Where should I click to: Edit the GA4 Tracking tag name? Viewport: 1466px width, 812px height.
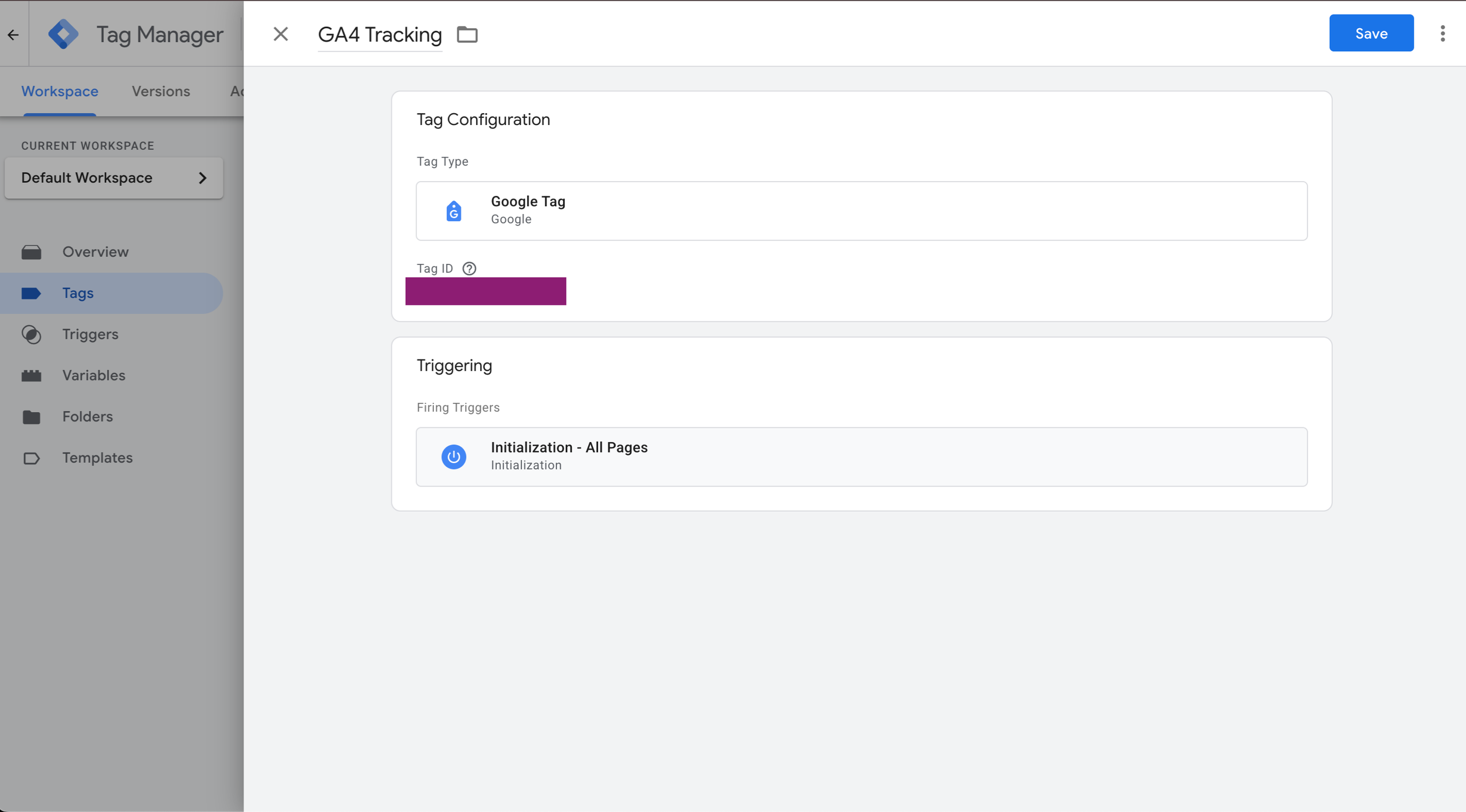[x=379, y=35]
